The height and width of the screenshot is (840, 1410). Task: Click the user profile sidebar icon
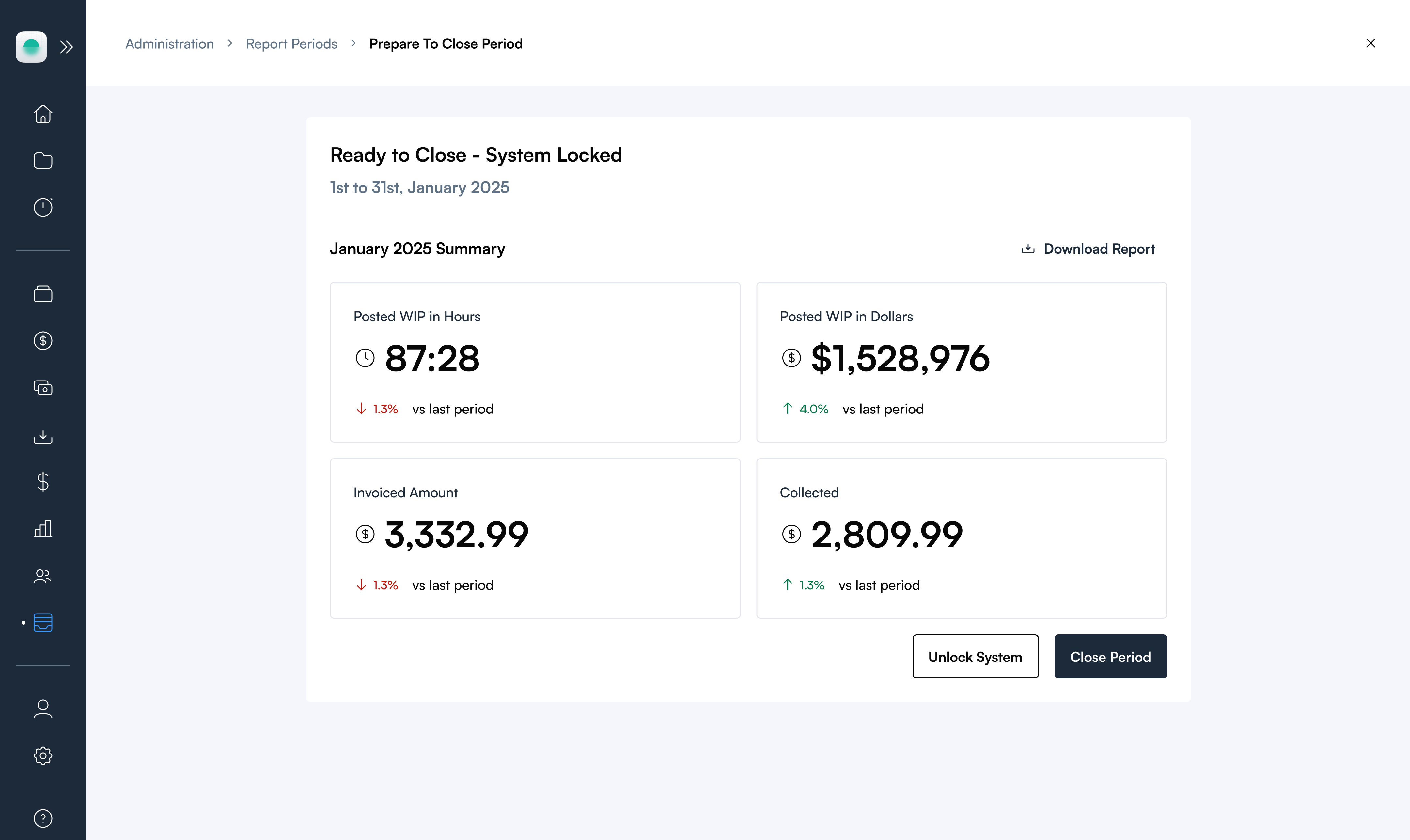[x=43, y=709]
